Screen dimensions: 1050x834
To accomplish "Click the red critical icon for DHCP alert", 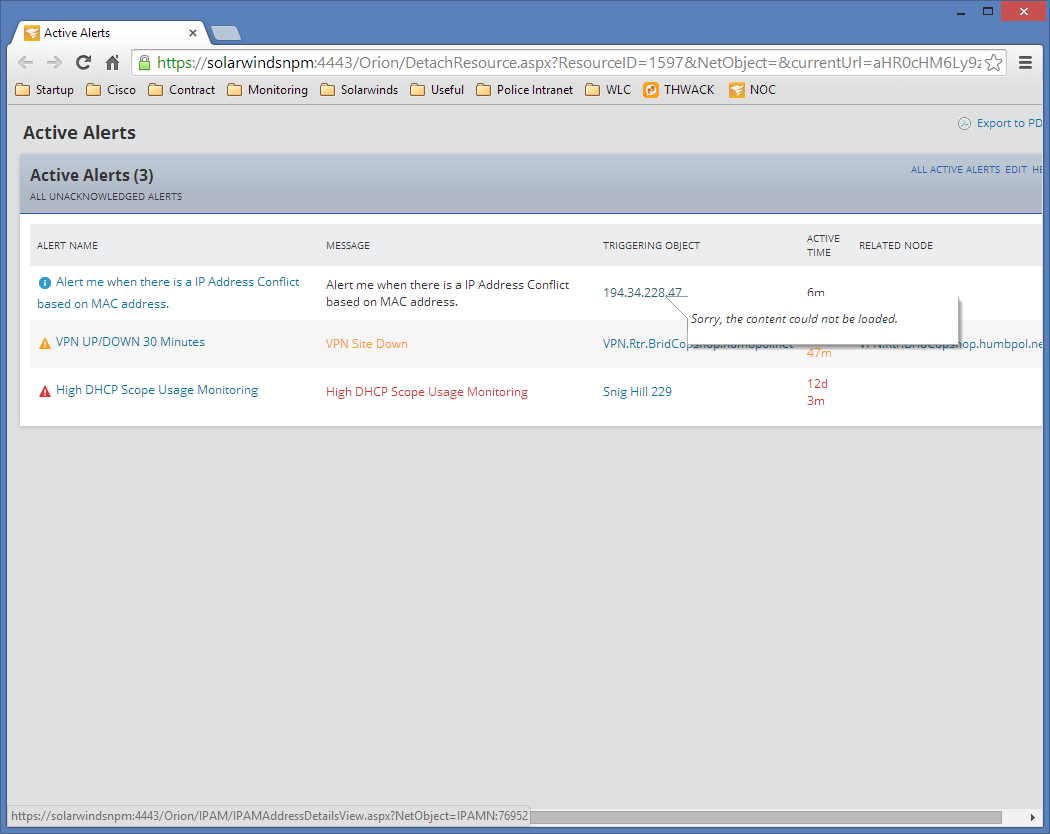I will click(45, 391).
